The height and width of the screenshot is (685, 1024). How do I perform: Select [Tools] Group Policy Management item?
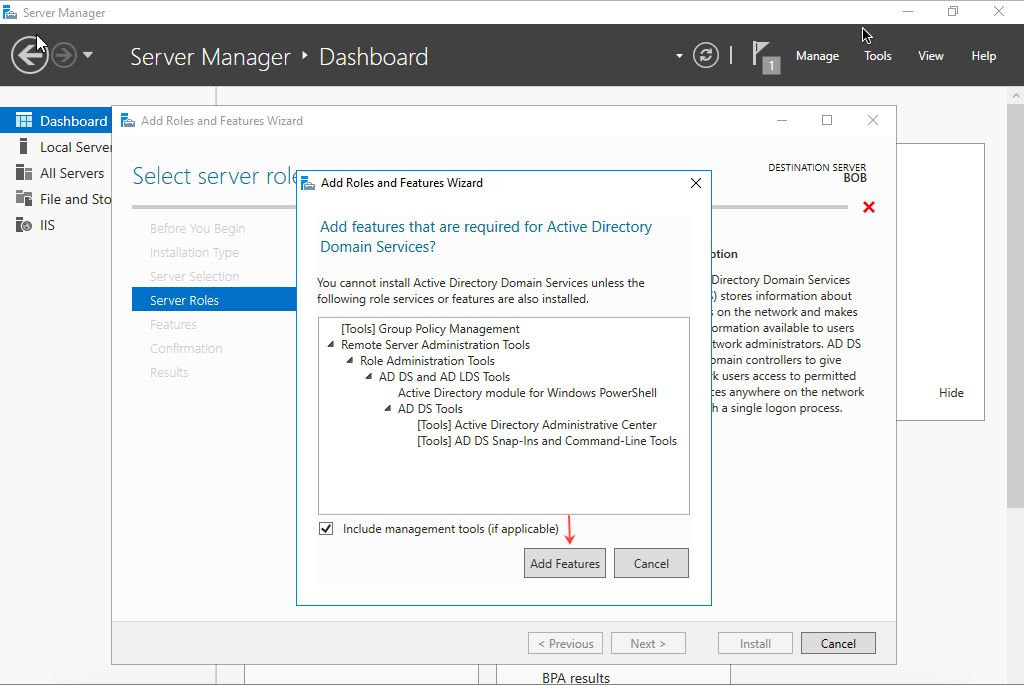click(430, 329)
